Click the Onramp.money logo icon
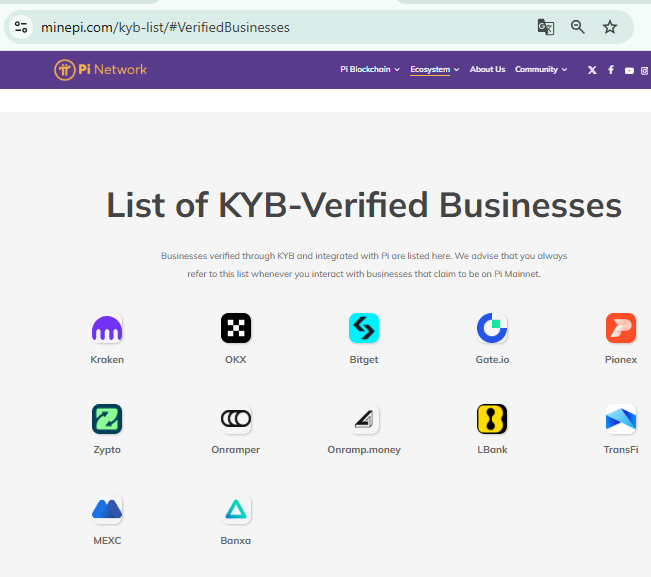The height and width of the screenshot is (577, 651). click(x=364, y=419)
